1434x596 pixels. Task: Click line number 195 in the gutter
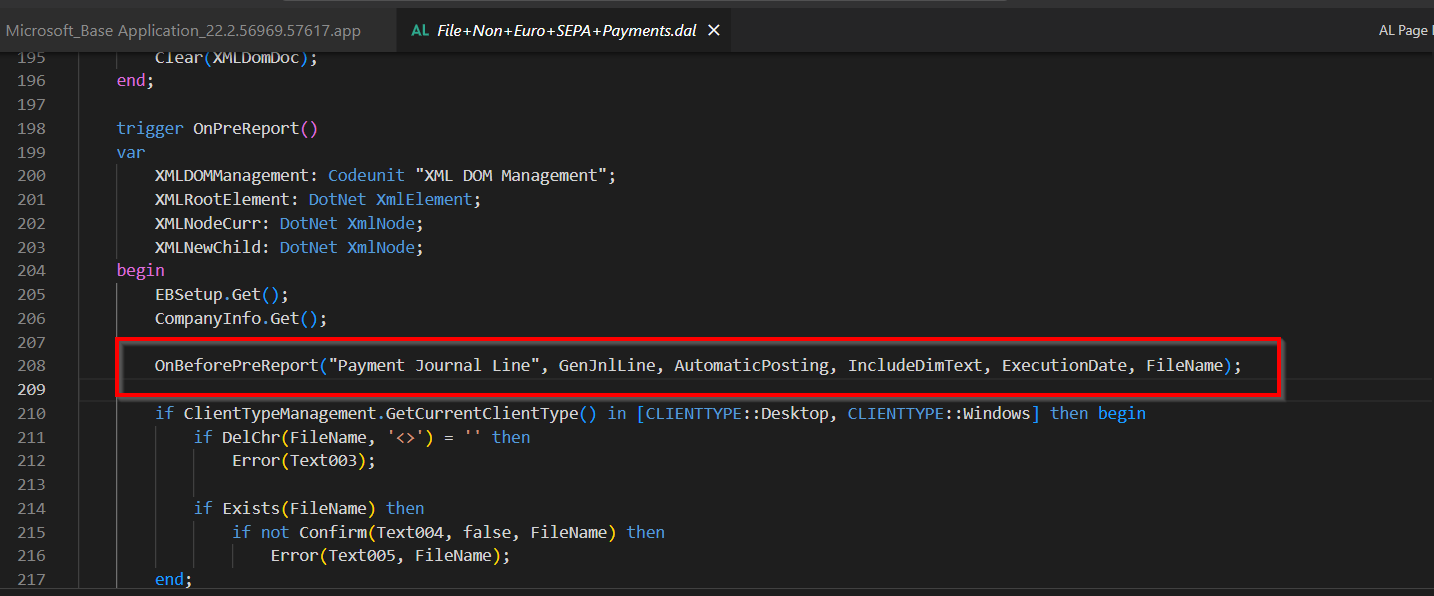31,57
